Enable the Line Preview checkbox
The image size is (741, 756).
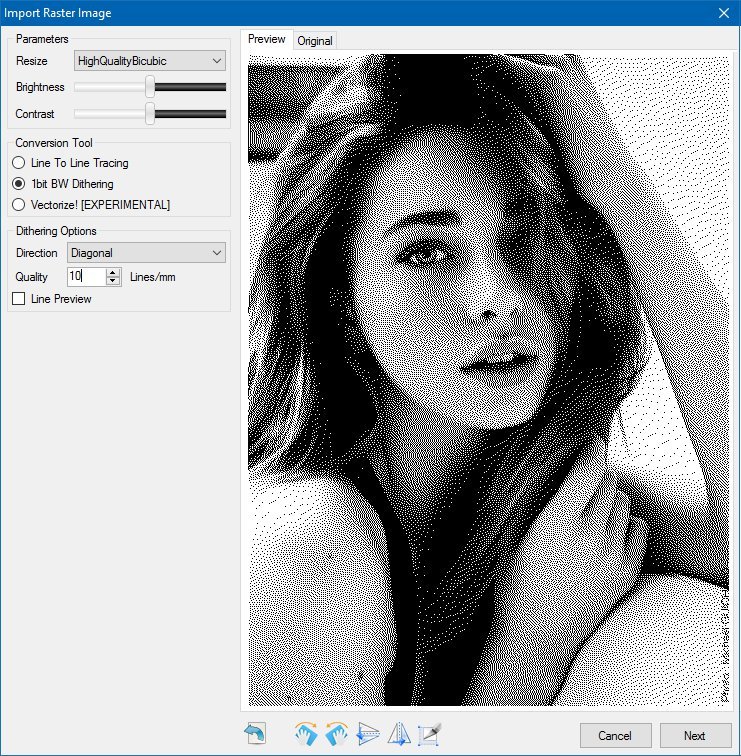tap(19, 299)
